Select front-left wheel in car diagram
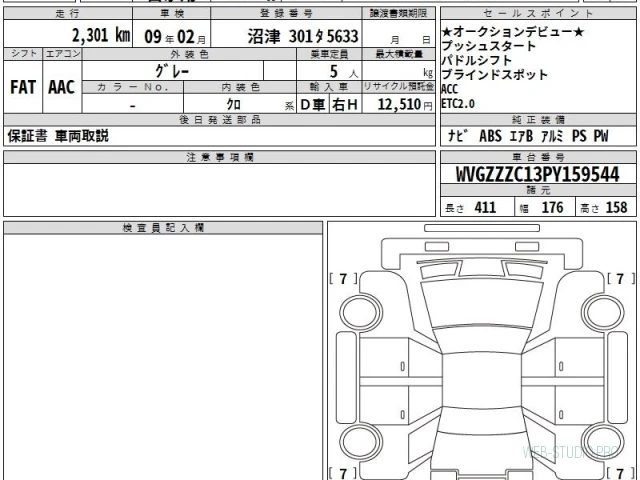Viewport: 640px width, 480px height. [x=360, y=313]
